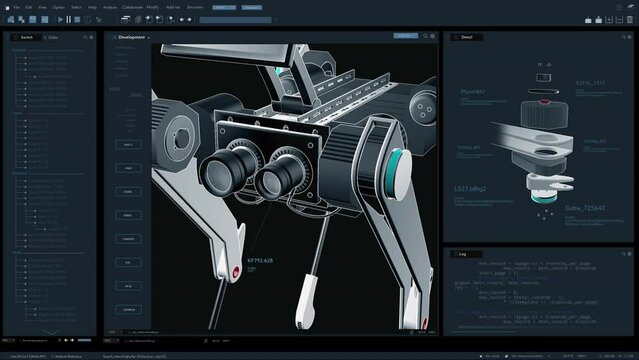Click the import page toolbar icon
639x360 pixels.
149,19
